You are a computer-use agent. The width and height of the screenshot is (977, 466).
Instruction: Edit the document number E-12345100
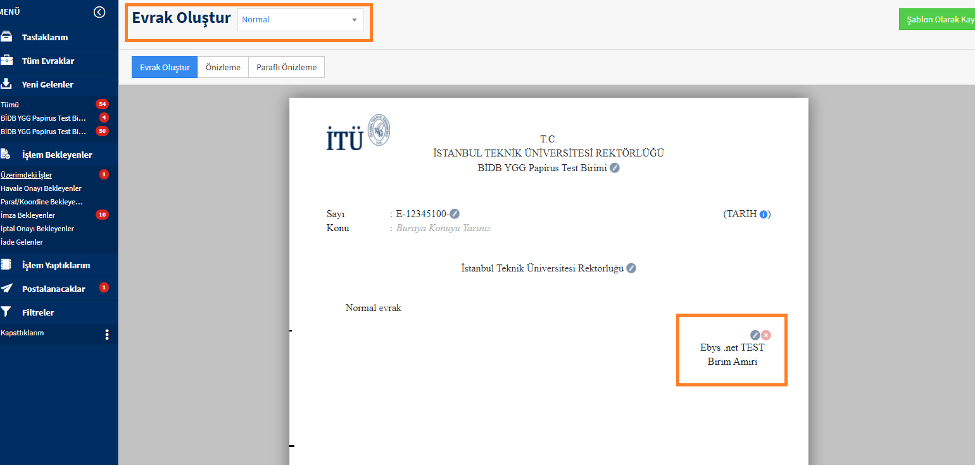coord(455,214)
